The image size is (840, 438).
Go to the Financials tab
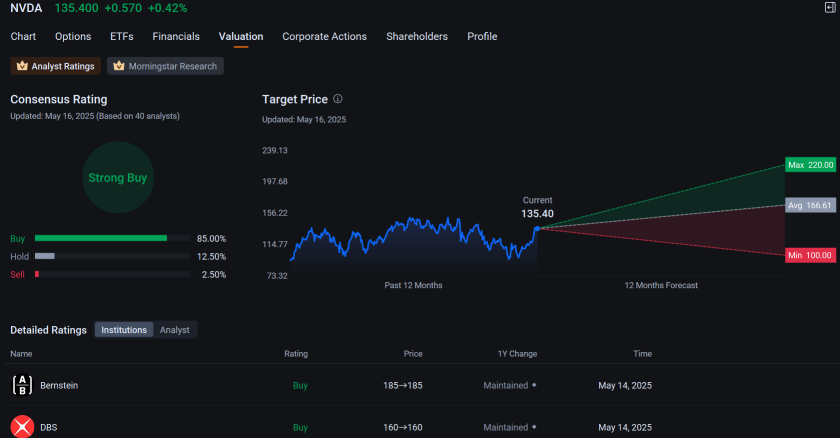click(176, 36)
